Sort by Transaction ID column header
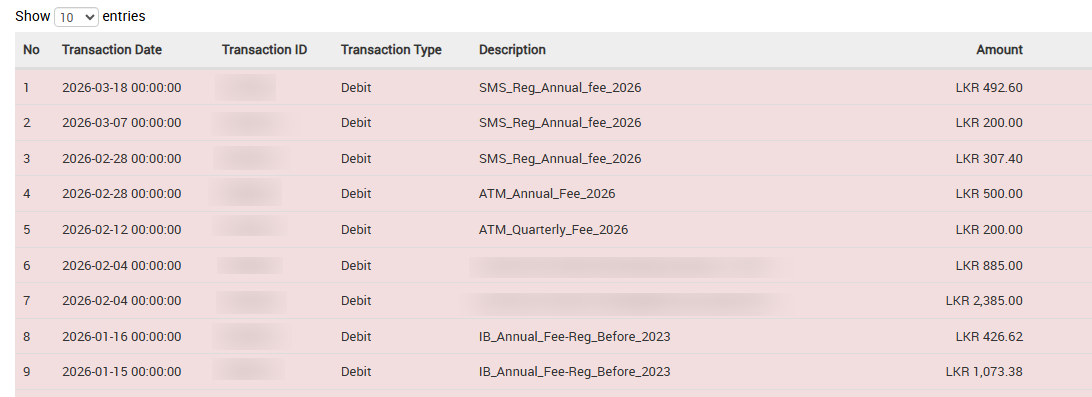Screen dimensions: 1092x397 pyautogui.click(x=265, y=49)
